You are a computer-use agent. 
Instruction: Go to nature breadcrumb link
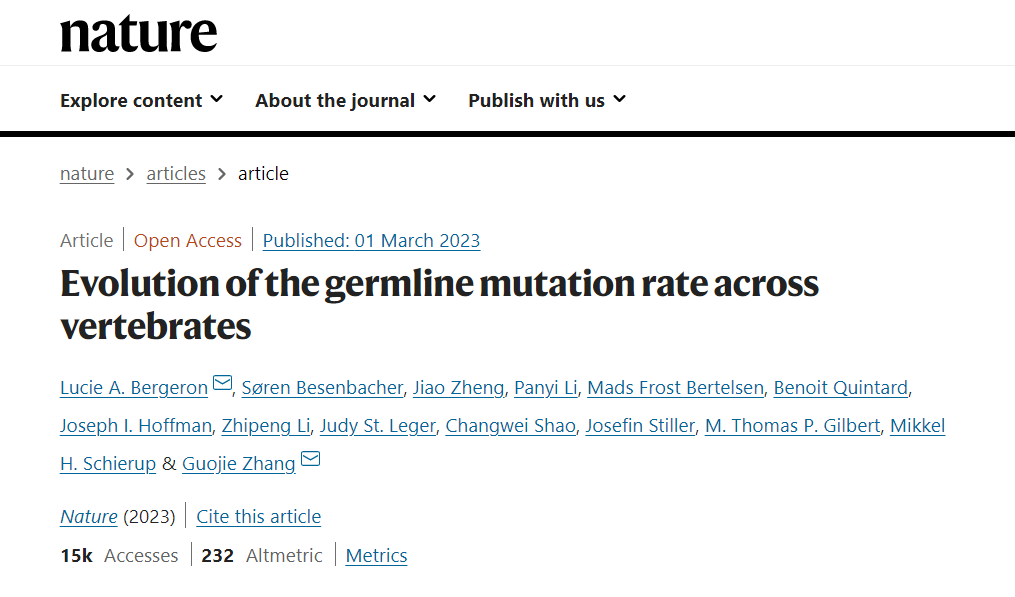click(x=87, y=174)
